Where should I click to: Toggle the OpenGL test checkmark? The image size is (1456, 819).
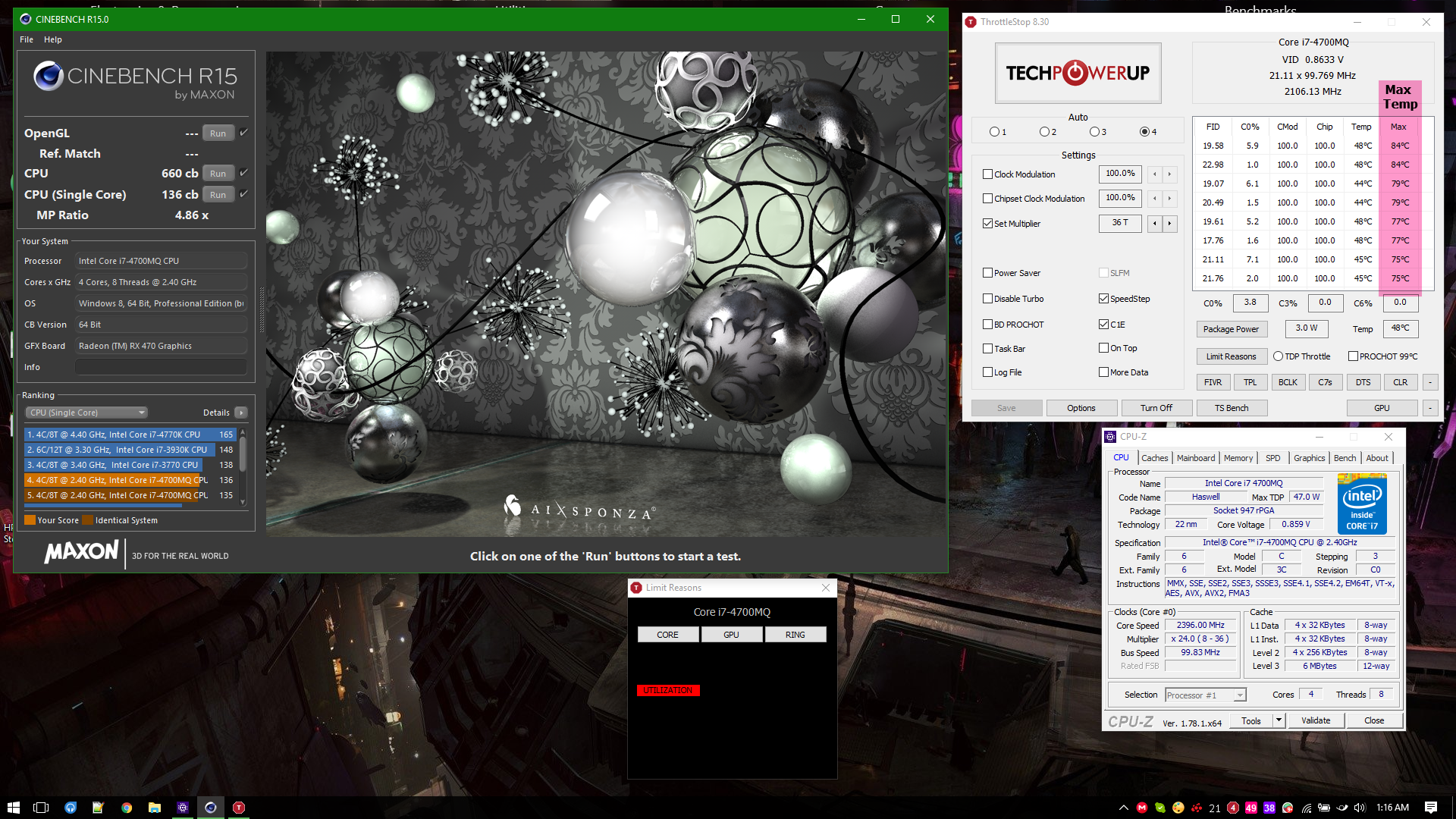point(244,133)
